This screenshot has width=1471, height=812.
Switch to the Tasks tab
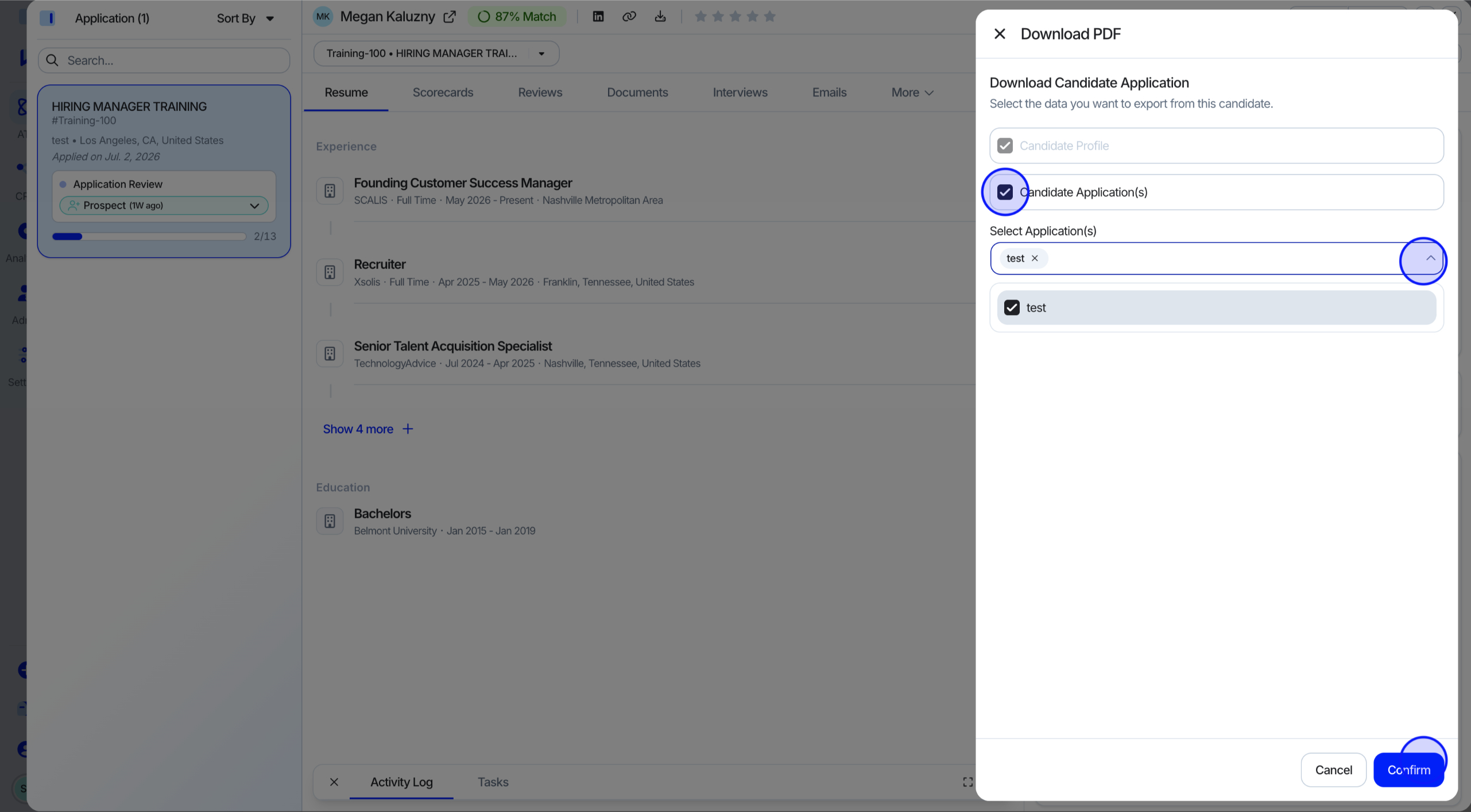coord(493,782)
